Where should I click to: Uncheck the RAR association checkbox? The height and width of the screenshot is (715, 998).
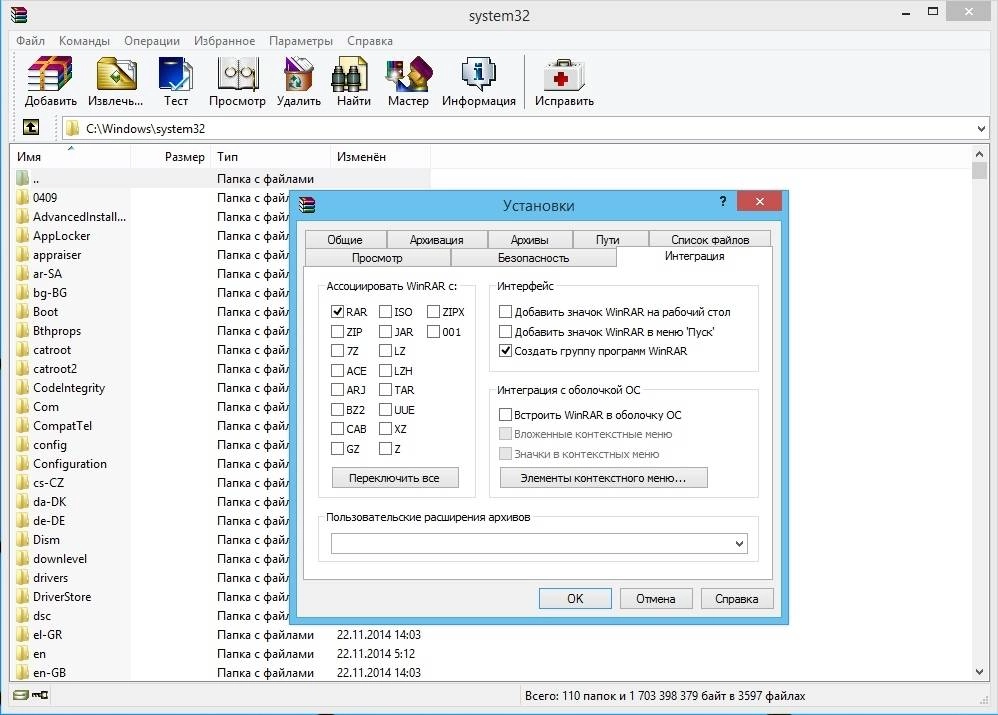pos(338,312)
